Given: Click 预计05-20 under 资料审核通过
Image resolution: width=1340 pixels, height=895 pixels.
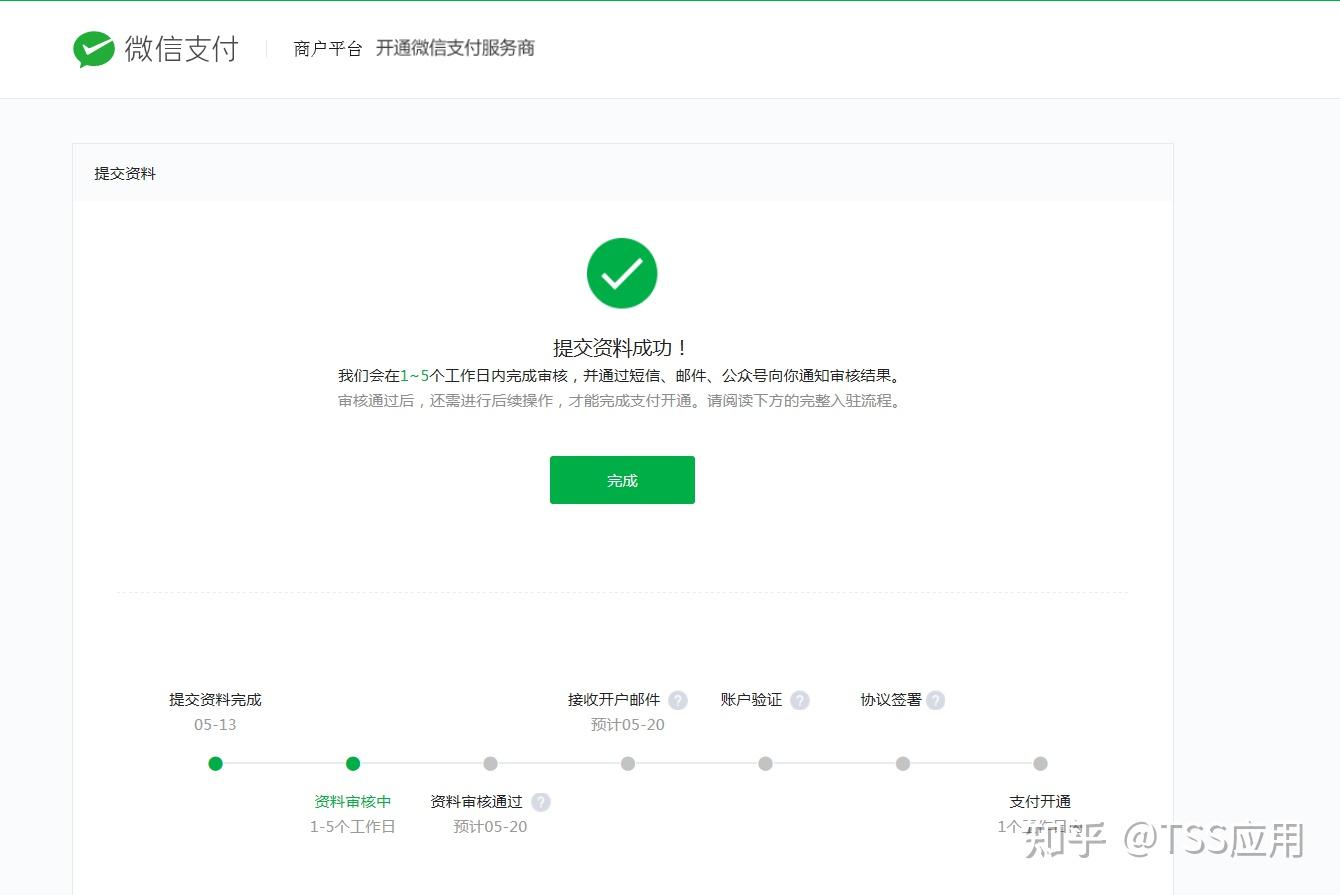Looking at the screenshot, I should (490, 827).
